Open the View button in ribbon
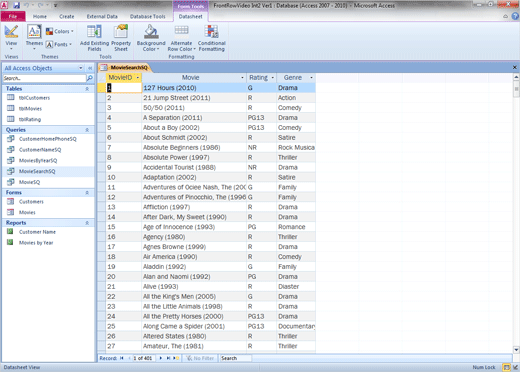The image size is (520, 372). [11, 37]
